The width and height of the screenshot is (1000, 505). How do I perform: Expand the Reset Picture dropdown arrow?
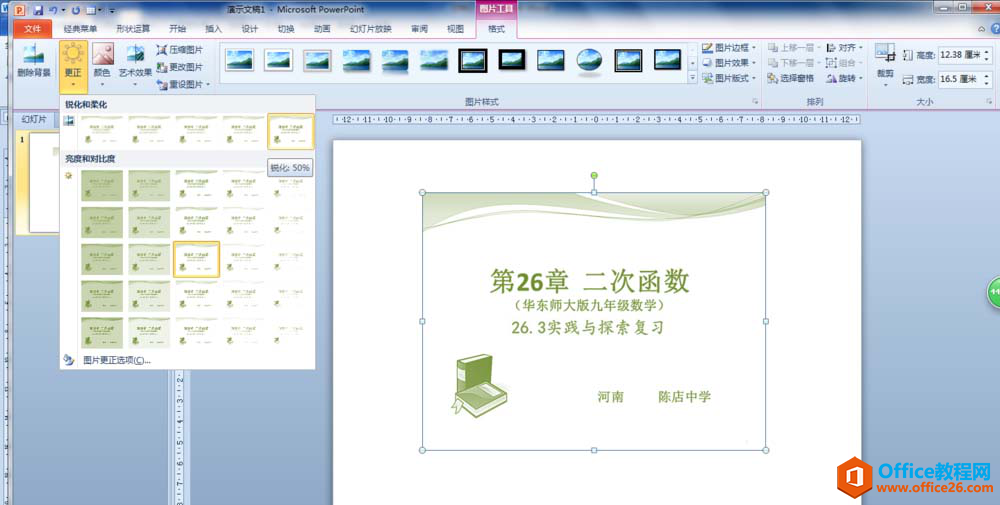[x=208, y=85]
